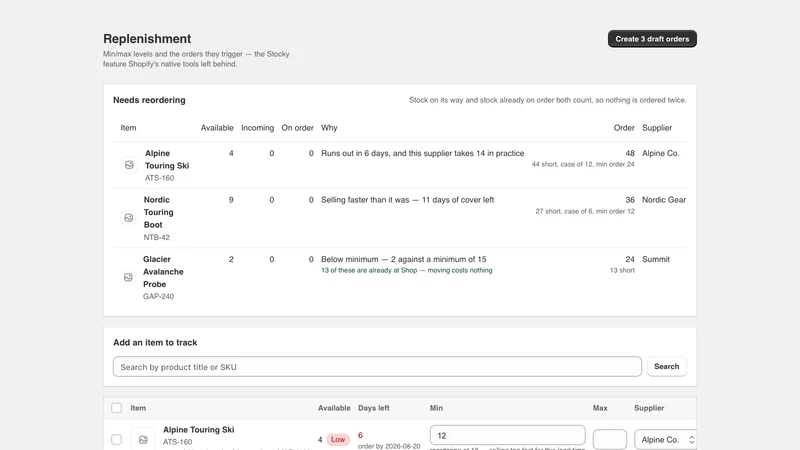Click the Available column header in Needs reordering

(217, 128)
